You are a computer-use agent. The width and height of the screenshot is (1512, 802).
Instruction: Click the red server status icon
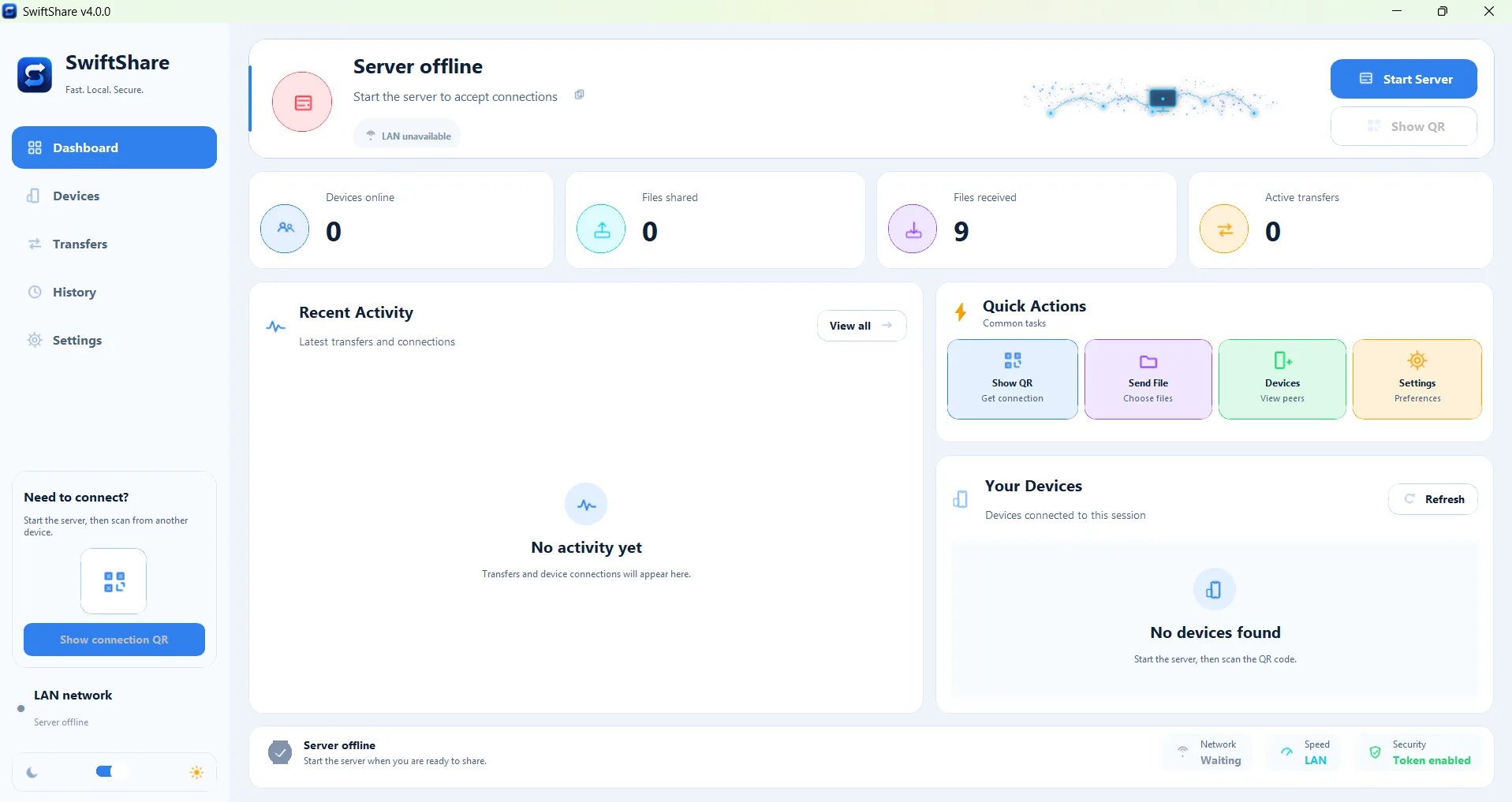click(x=302, y=102)
